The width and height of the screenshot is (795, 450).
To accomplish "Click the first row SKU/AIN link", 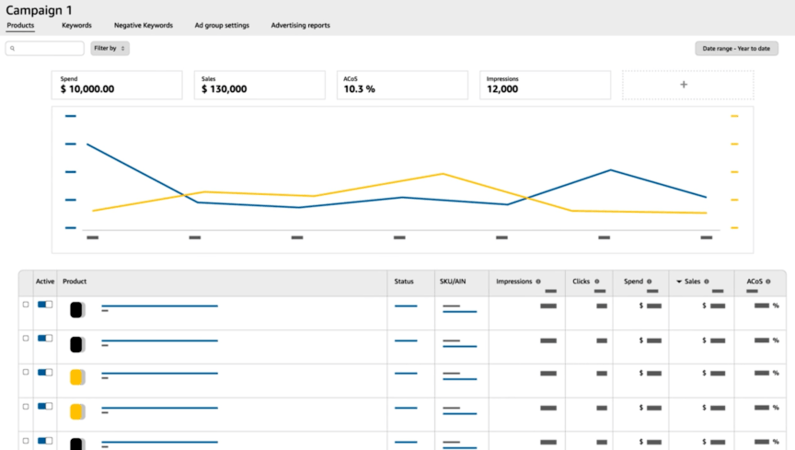I will point(460,312).
